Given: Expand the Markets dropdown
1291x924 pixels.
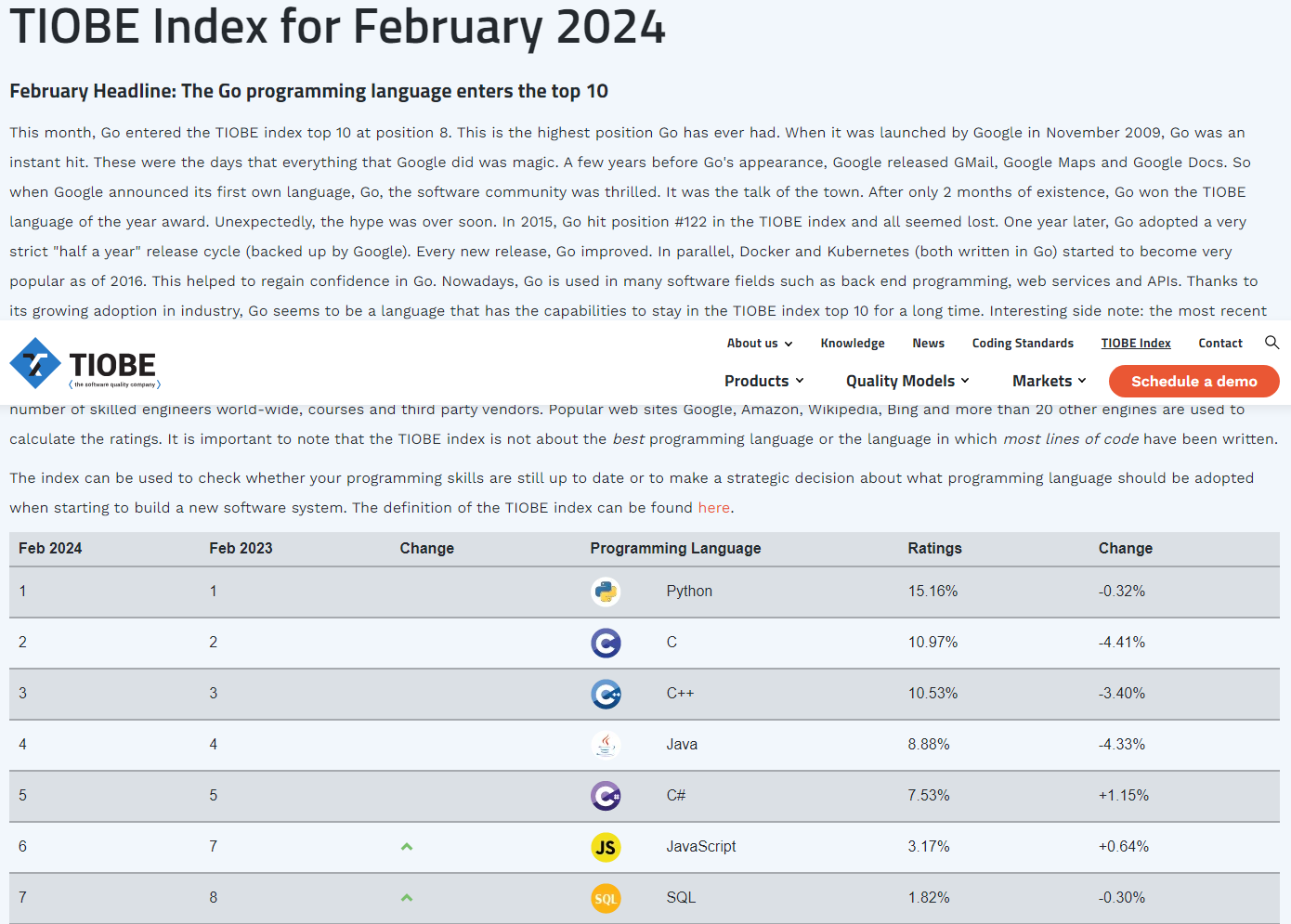Looking at the screenshot, I should (x=1050, y=381).
